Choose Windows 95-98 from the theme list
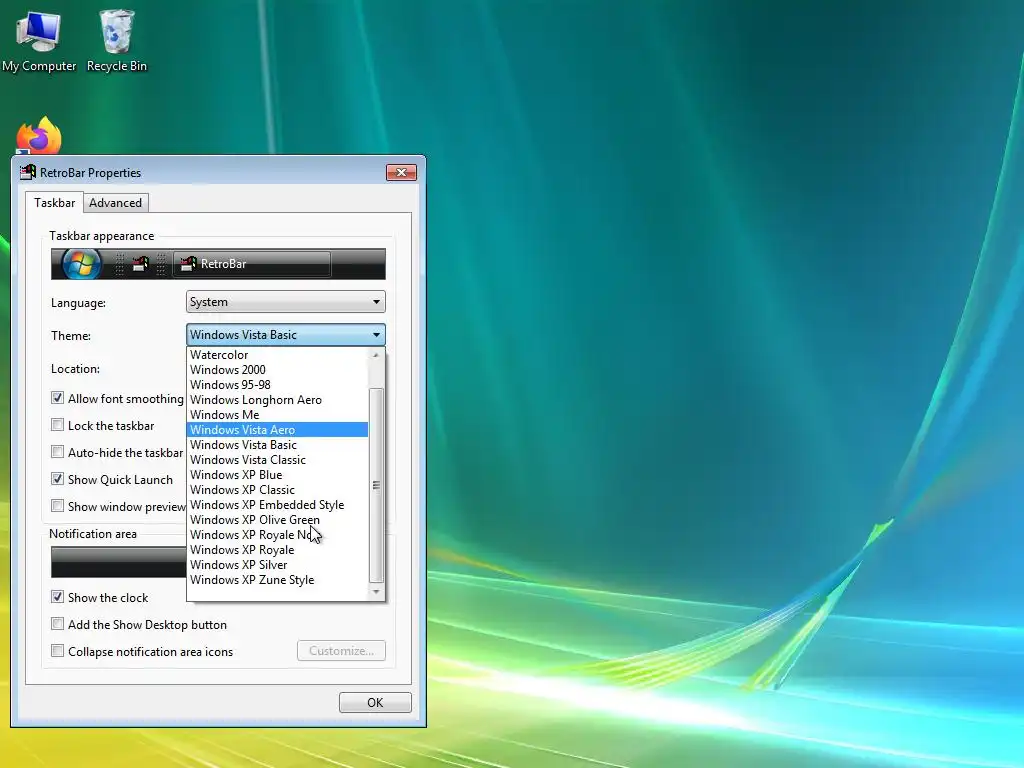 [278, 385]
